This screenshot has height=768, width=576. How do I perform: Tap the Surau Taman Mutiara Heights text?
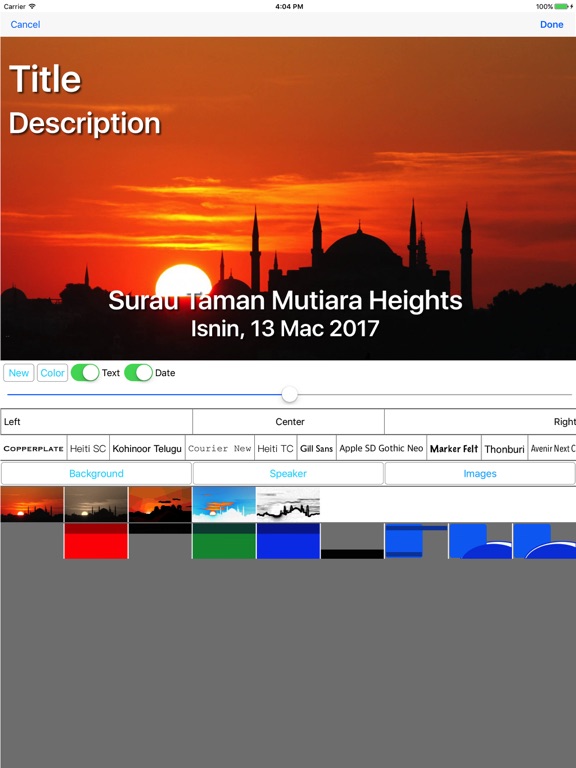coord(285,300)
